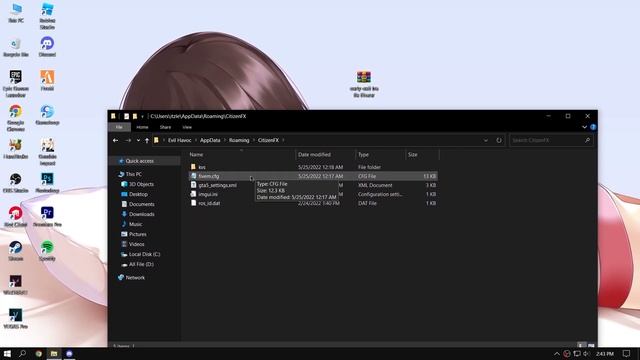Launch Premiere Pro from desktop
The height and width of the screenshot is (360, 640).
point(47,216)
